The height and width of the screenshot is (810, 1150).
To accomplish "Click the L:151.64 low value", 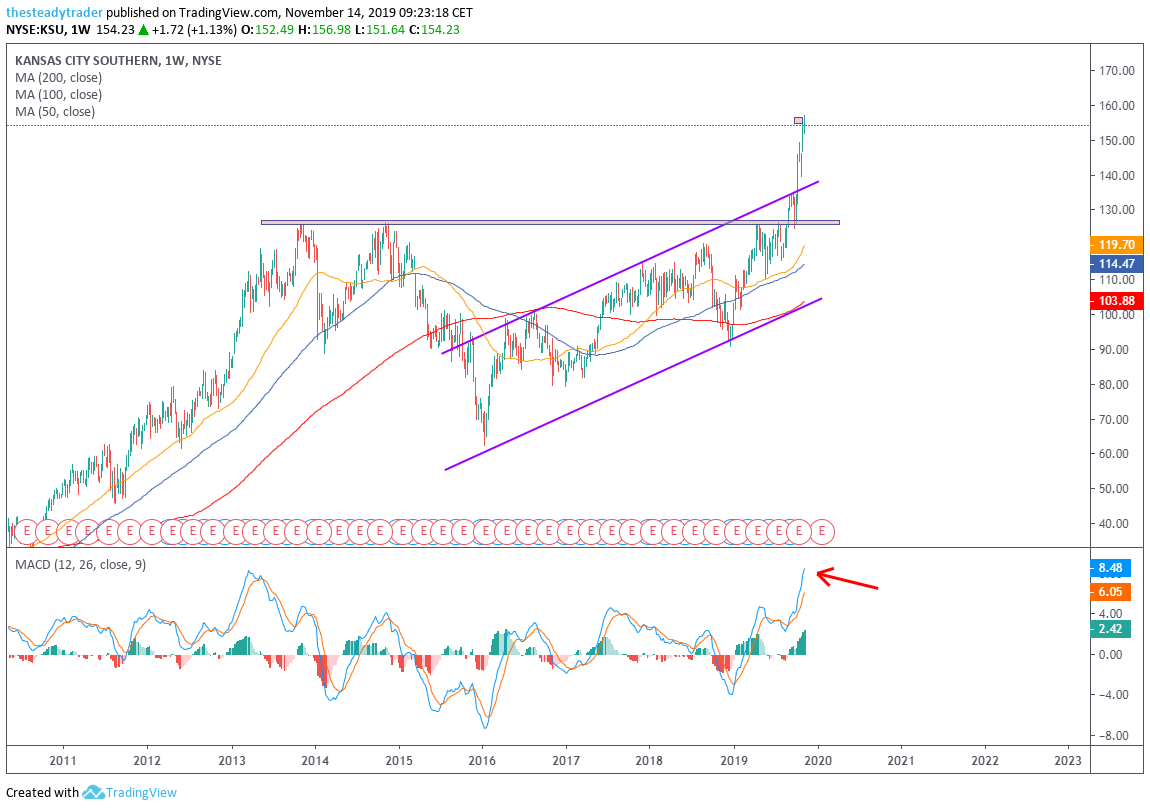I will pyautogui.click(x=380, y=30).
